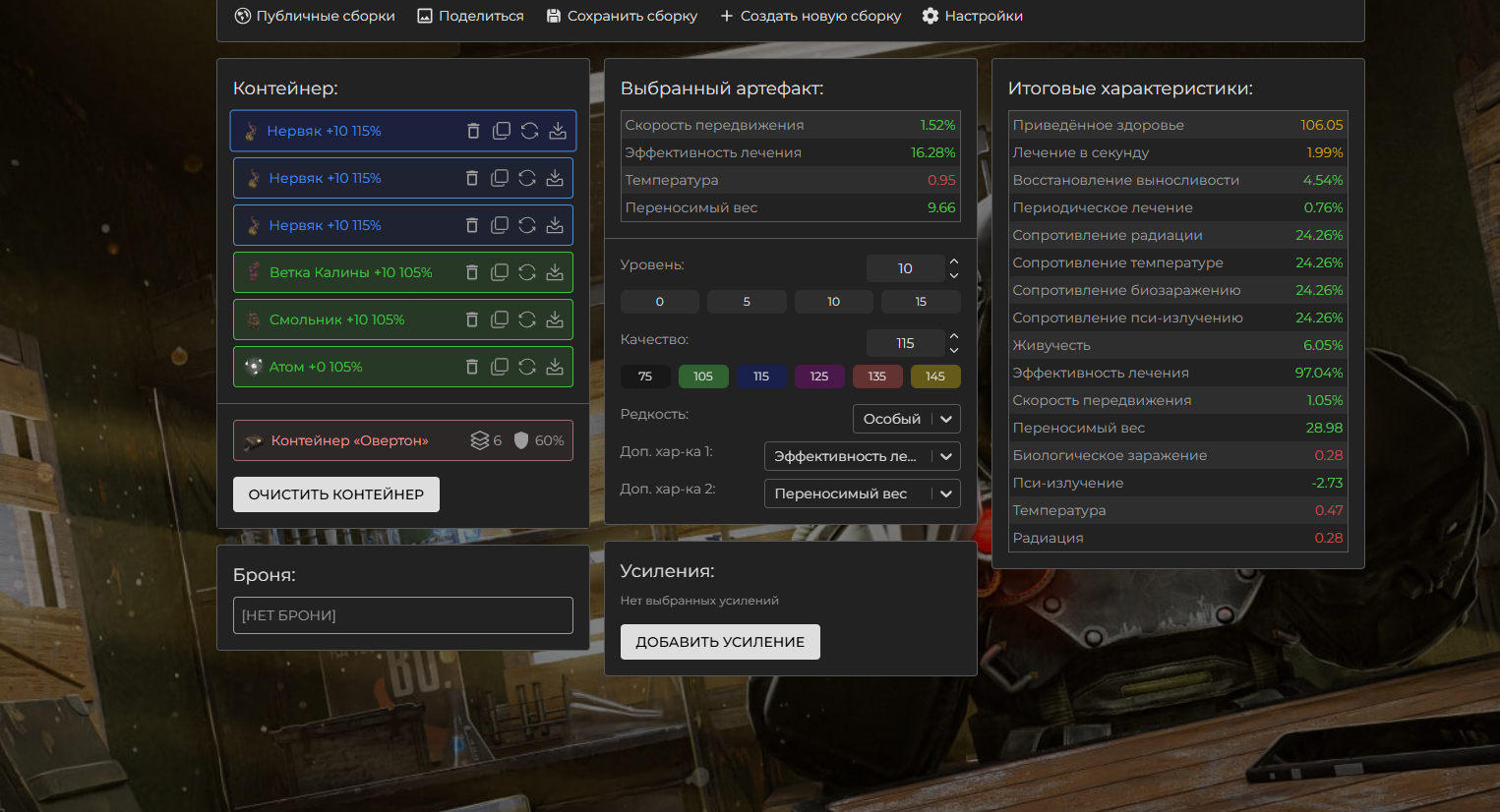Pick the purple 125 quality preset

pos(819,377)
